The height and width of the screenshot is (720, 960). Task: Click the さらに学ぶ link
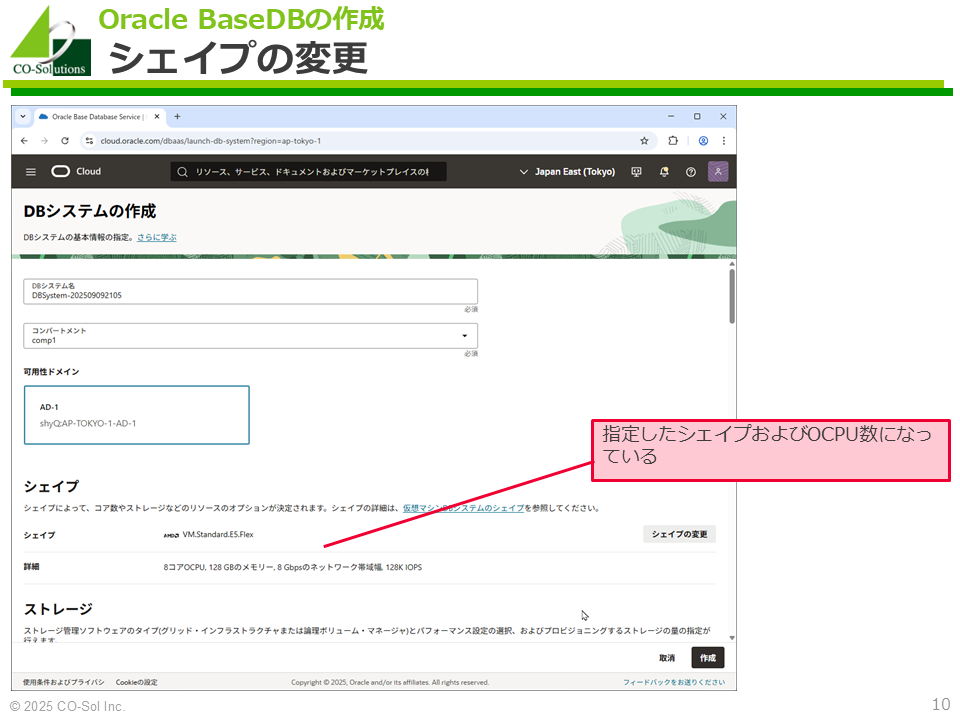coord(157,238)
